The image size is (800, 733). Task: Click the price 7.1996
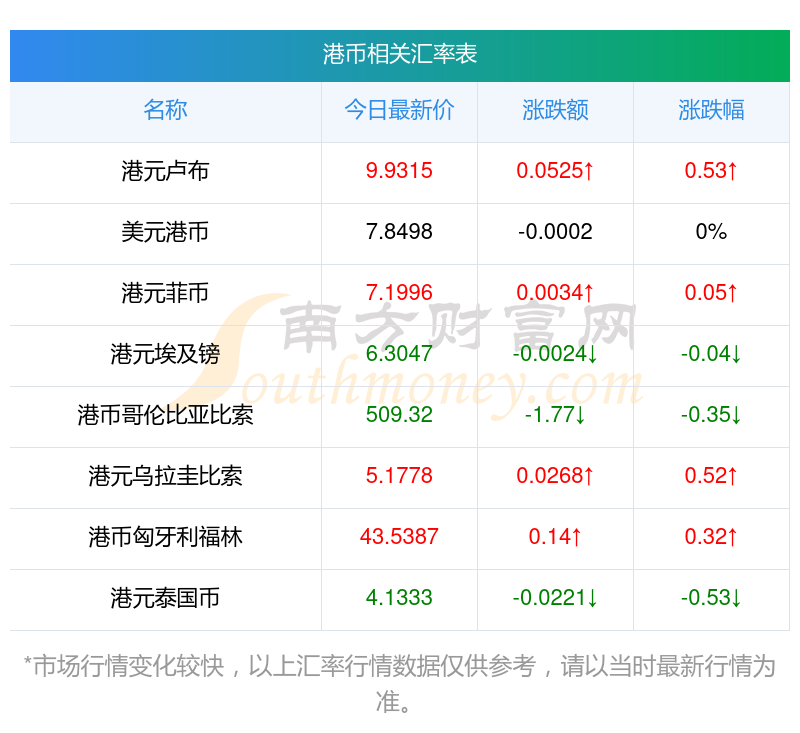399,293
